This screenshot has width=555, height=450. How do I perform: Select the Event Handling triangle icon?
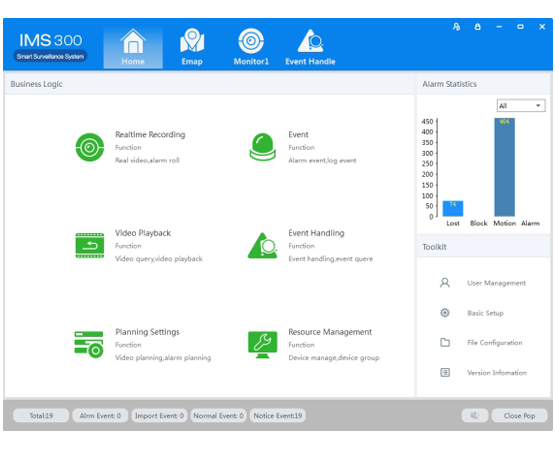(x=262, y=245)
